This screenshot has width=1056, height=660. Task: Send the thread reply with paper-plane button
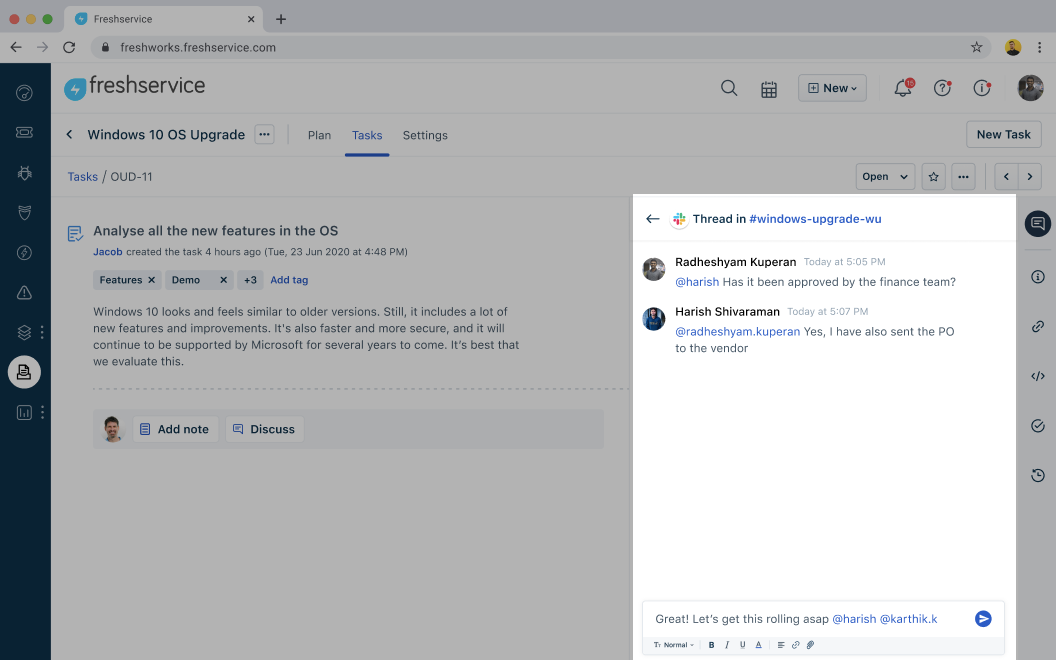[x=983, y=618]
